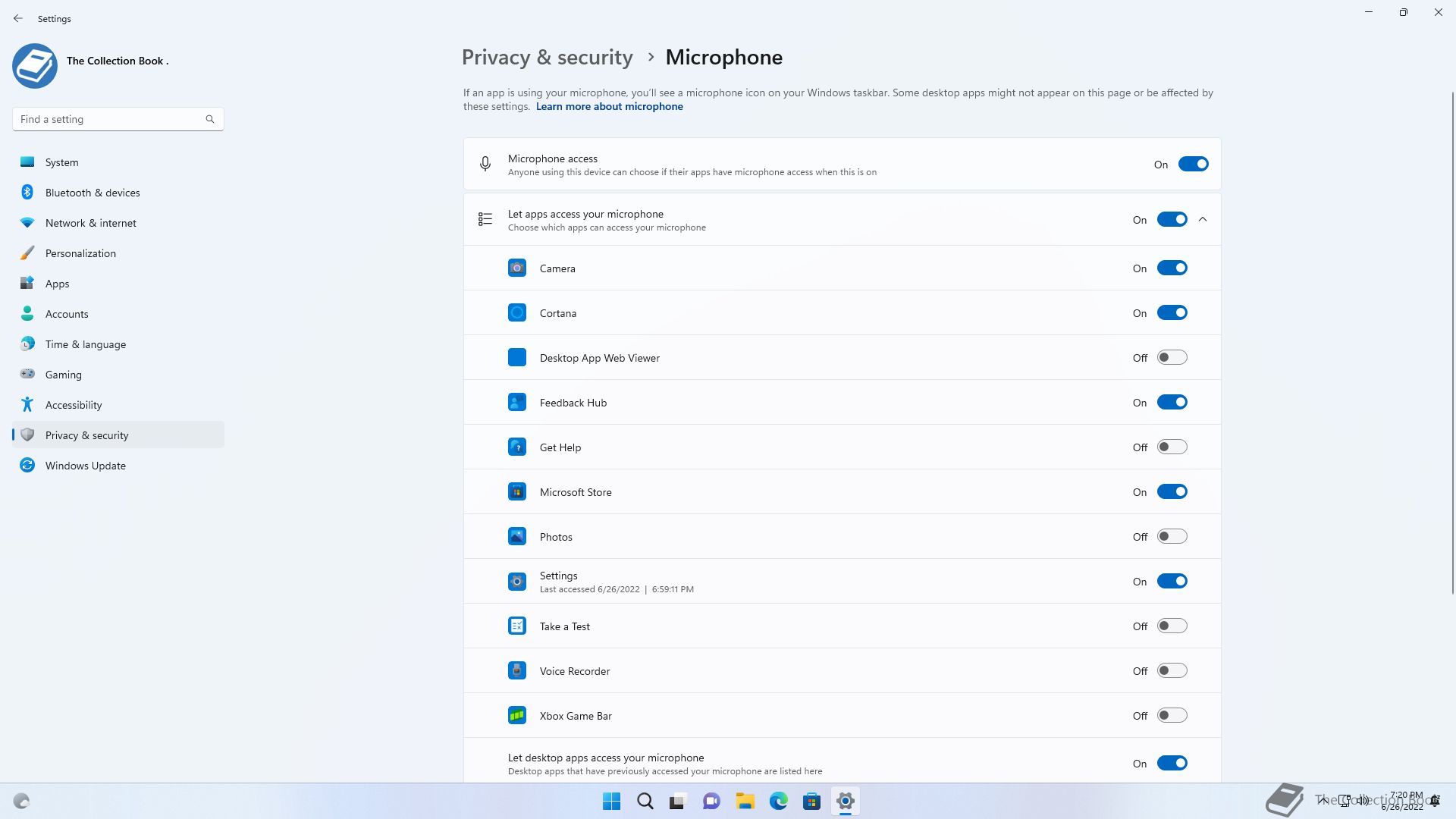Screen dimensions: 1456x819
Task: Open Windows Update category
Action: point(118,466)
